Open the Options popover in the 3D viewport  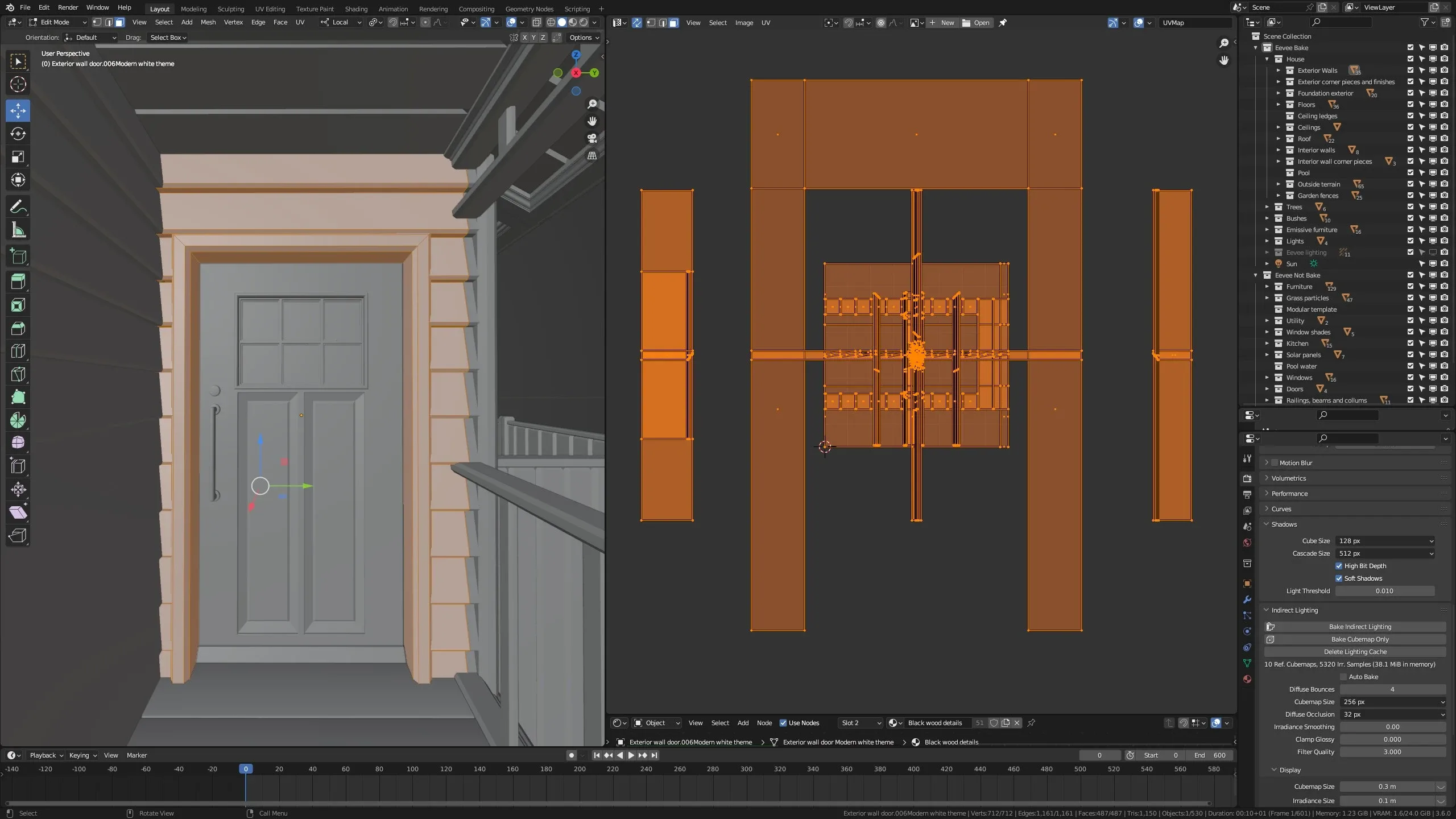[x=585, y=38]
